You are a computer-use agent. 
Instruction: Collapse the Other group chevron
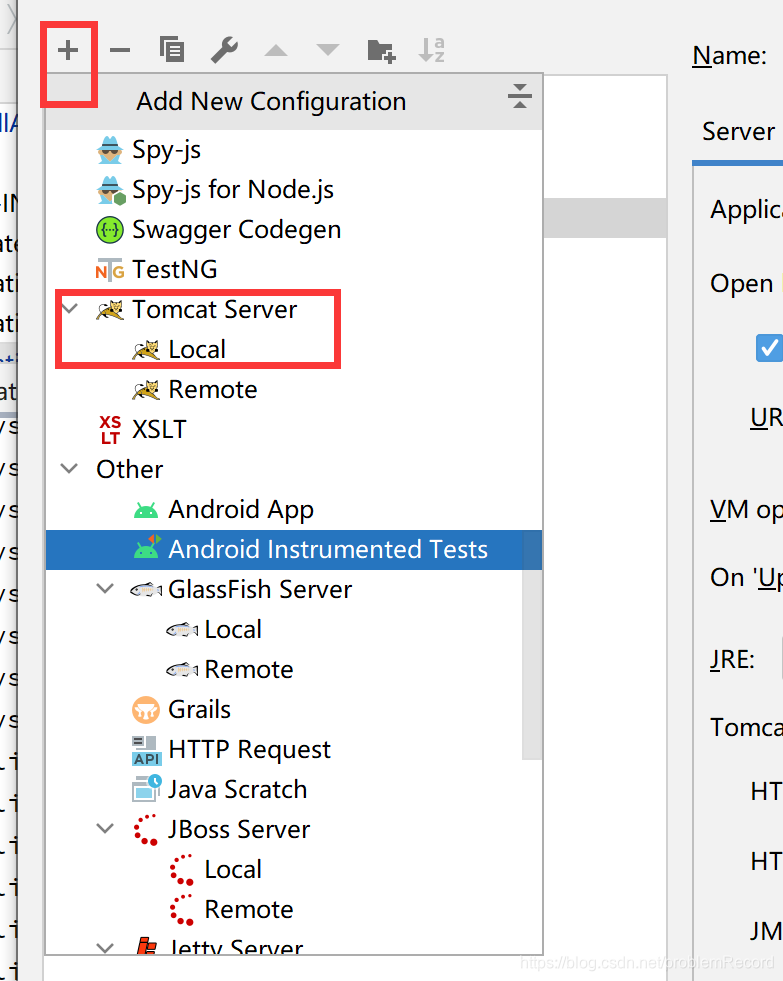click(x=69, y=469)
